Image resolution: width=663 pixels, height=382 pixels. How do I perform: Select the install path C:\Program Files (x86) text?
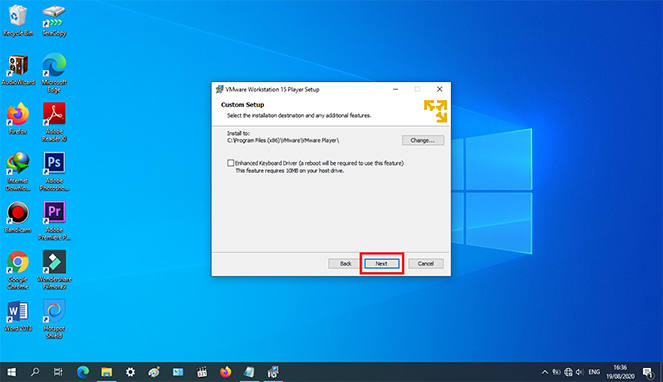[x=283, y=140]
